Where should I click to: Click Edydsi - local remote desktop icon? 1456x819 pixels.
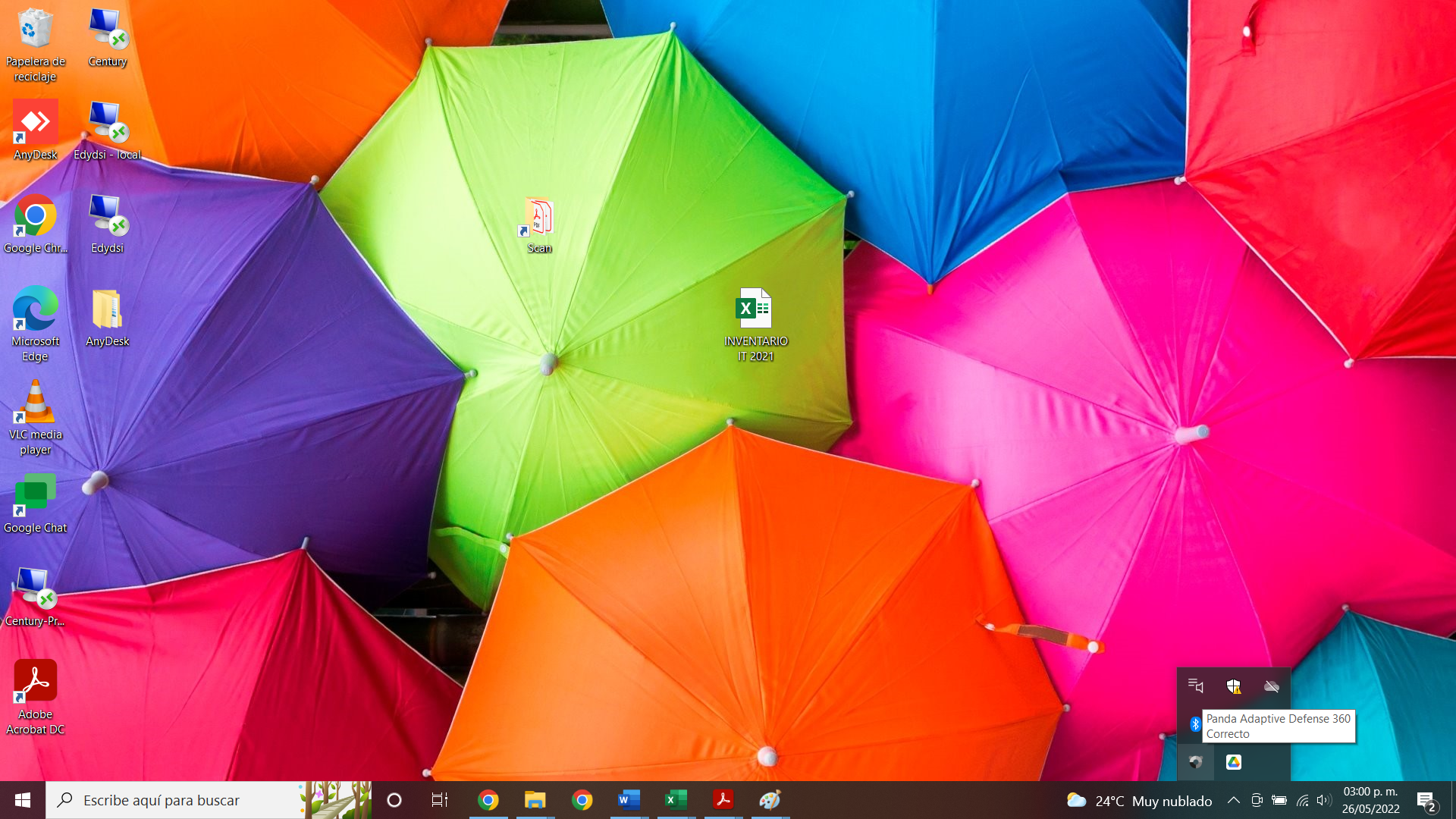pyautogui.click(x=107, y=123)
